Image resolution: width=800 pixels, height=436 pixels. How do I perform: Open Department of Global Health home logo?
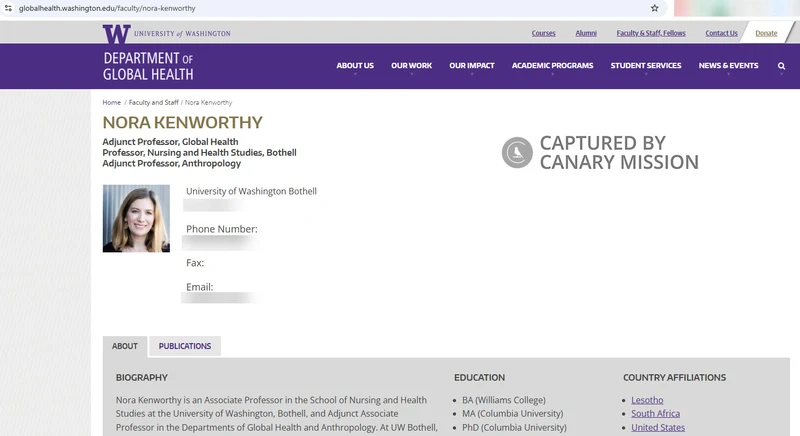[x=148, y=66]
